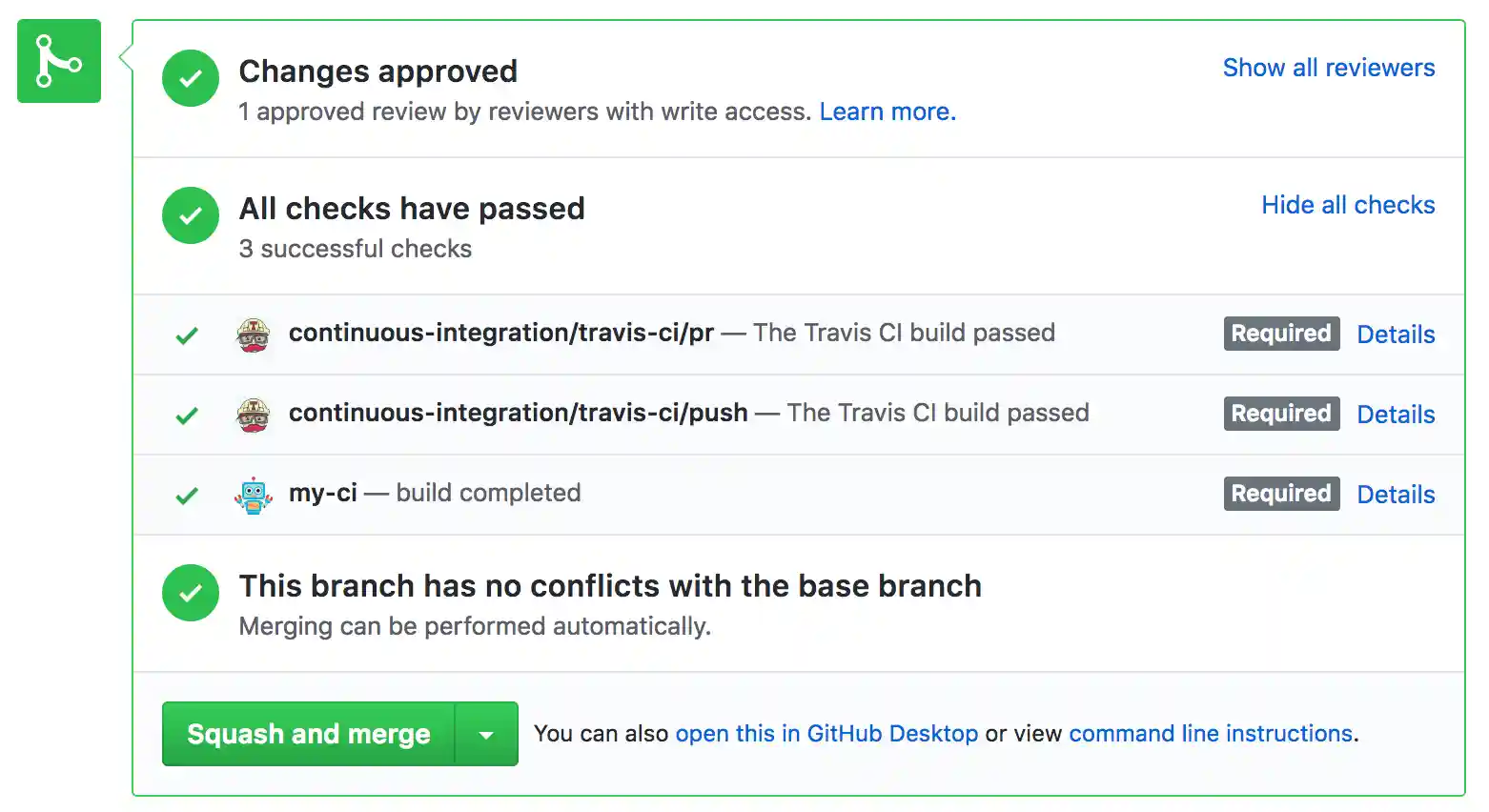The height and width of the screenshot is (812, 1489).
Task: Open the Learn more link
Action: tap(886, 112)
